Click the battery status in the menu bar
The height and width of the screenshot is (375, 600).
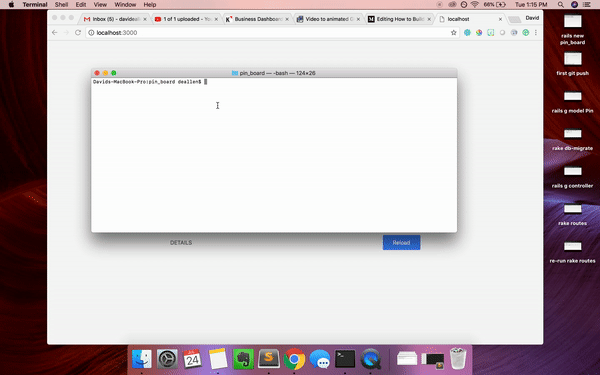(x=495, y=5)
